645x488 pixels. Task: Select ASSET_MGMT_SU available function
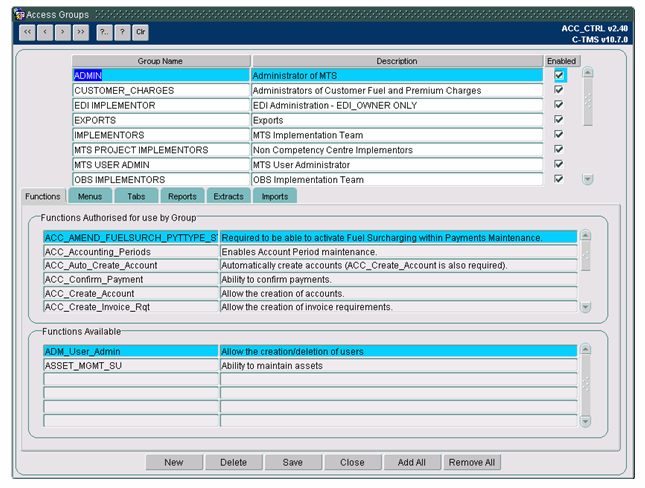(x=130, y=365)
